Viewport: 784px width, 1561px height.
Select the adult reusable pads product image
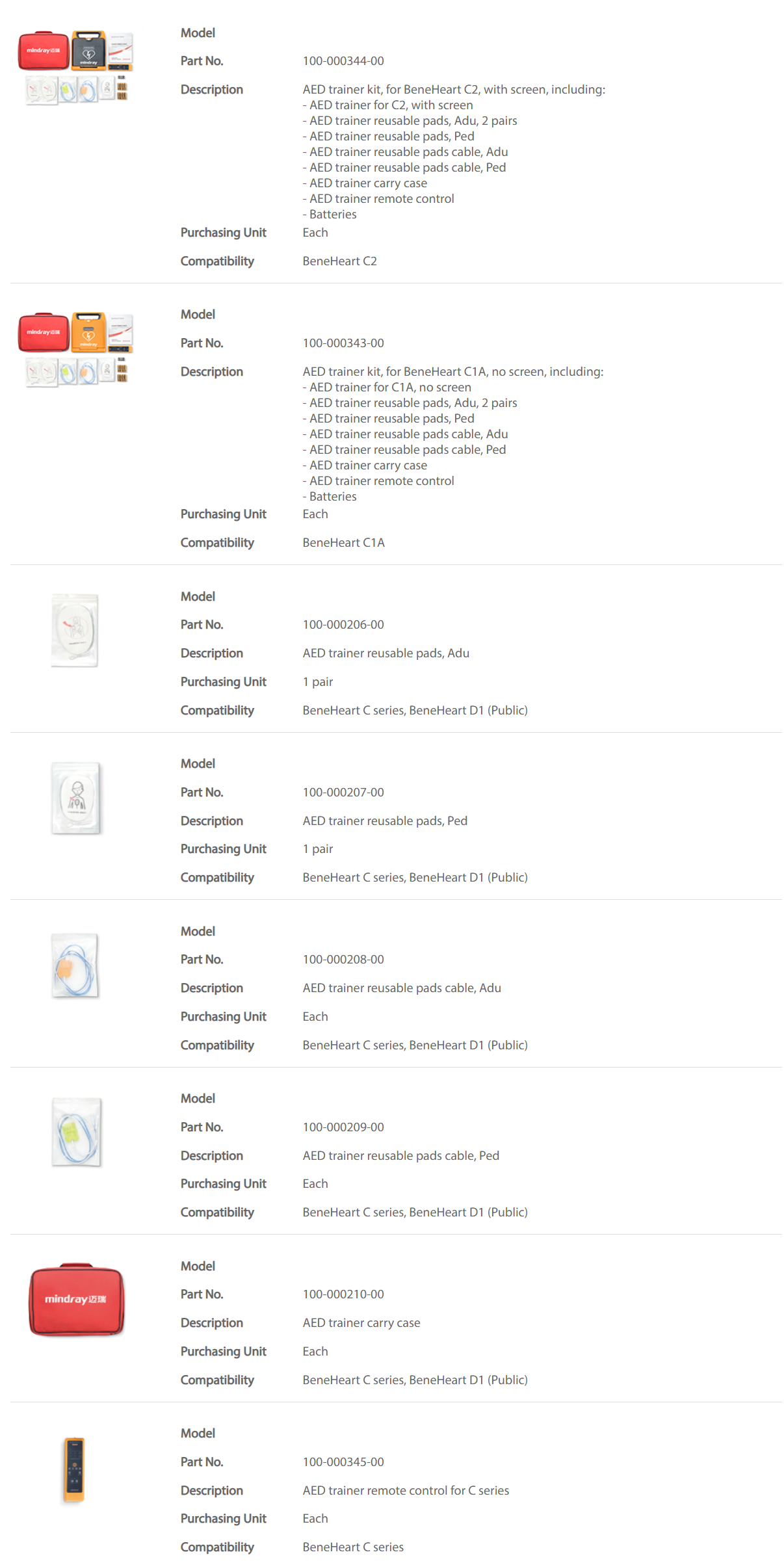point(75,630)
